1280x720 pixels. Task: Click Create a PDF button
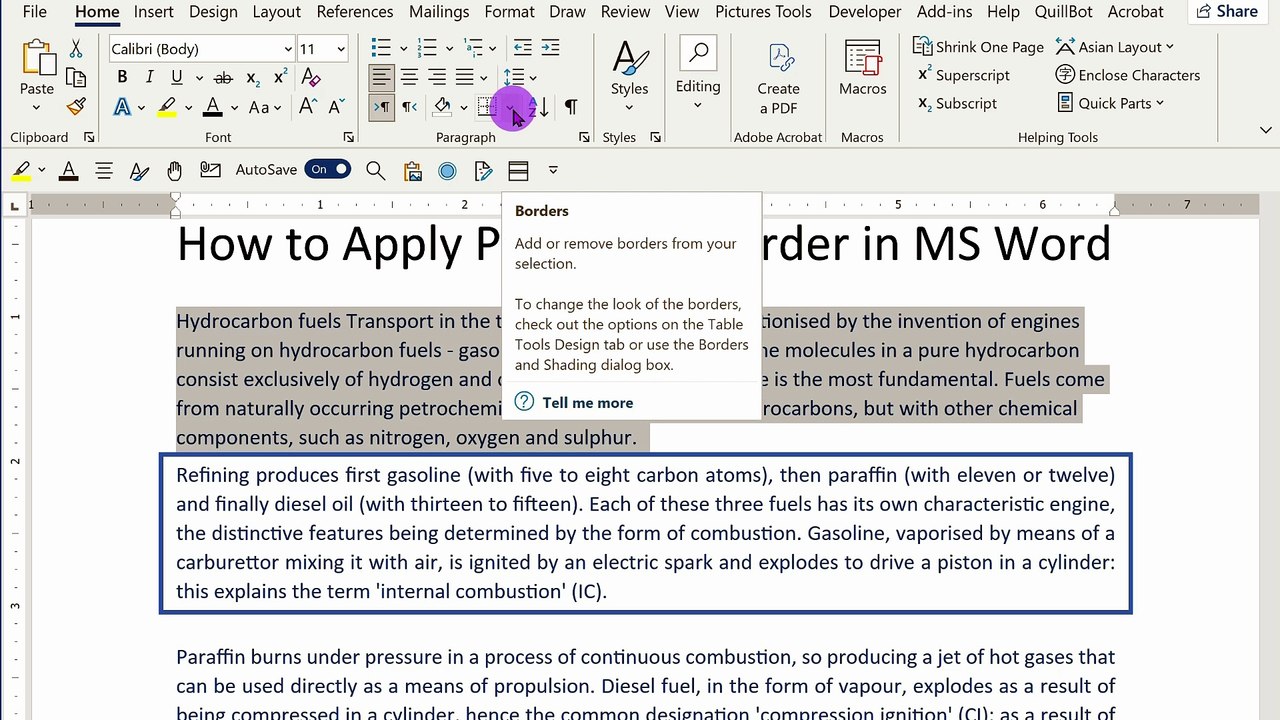778,78
